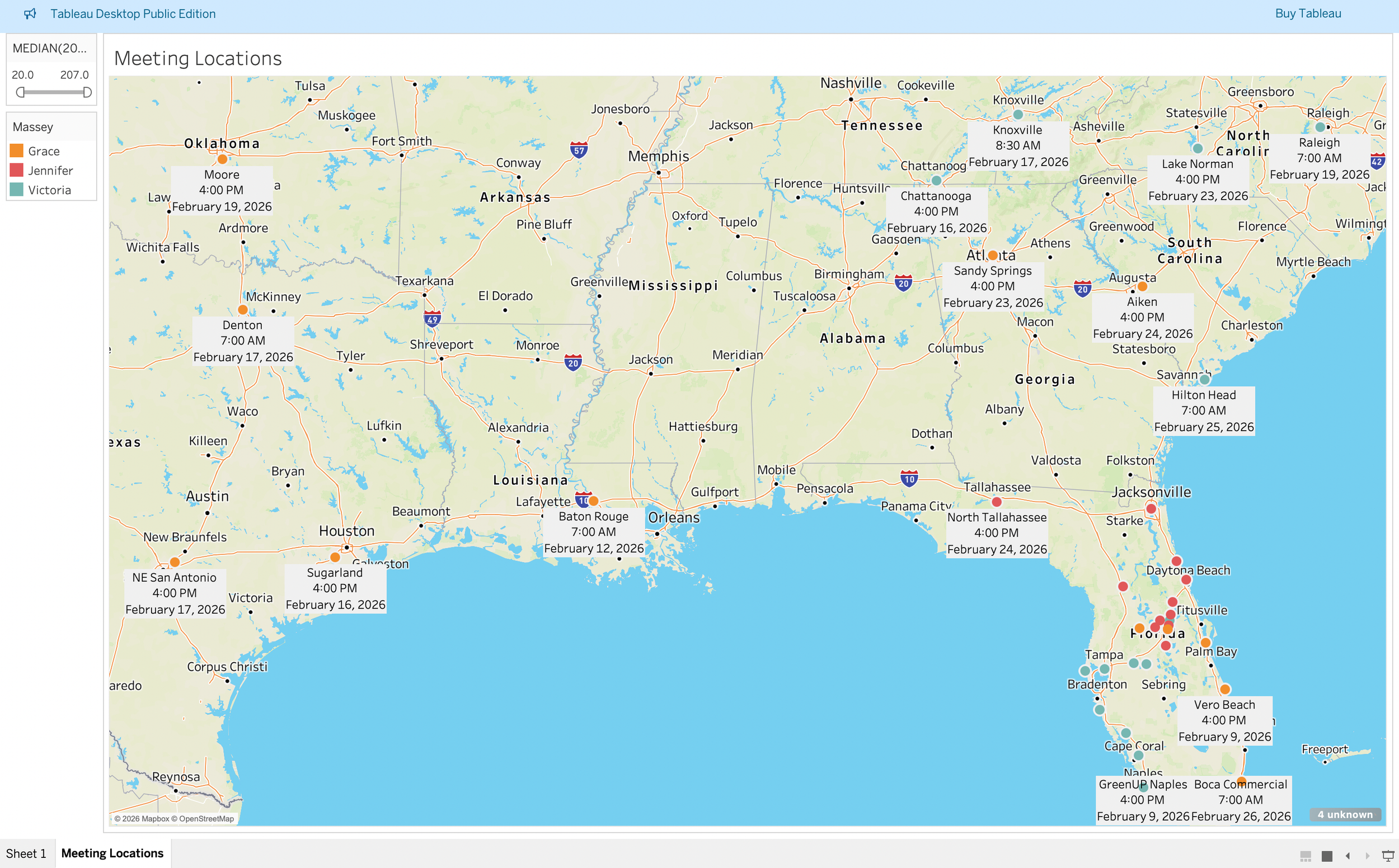Image resolution: width=1399 pixels, height=868 pixels.
Task: Click the megaphone announcement icon
Action: (x=30, y=14)
